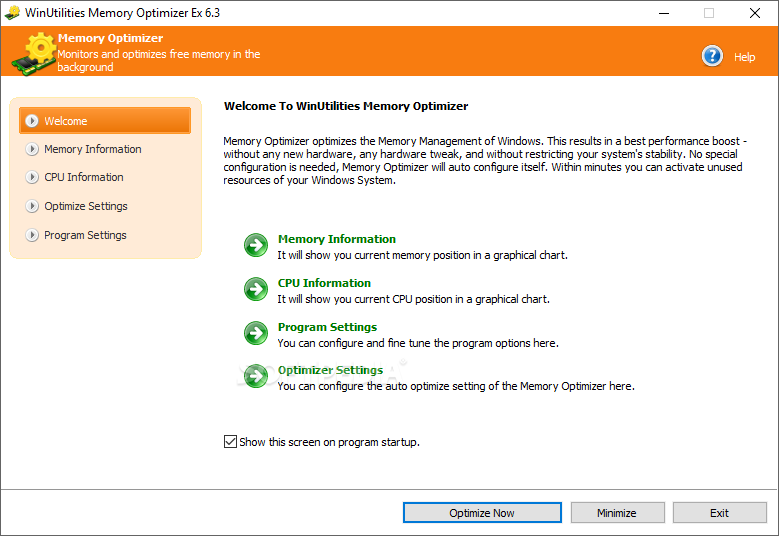This screenshot has height=536, width=779.
Task: Open the green Program Settings heading link
Action: click(327, 327)
